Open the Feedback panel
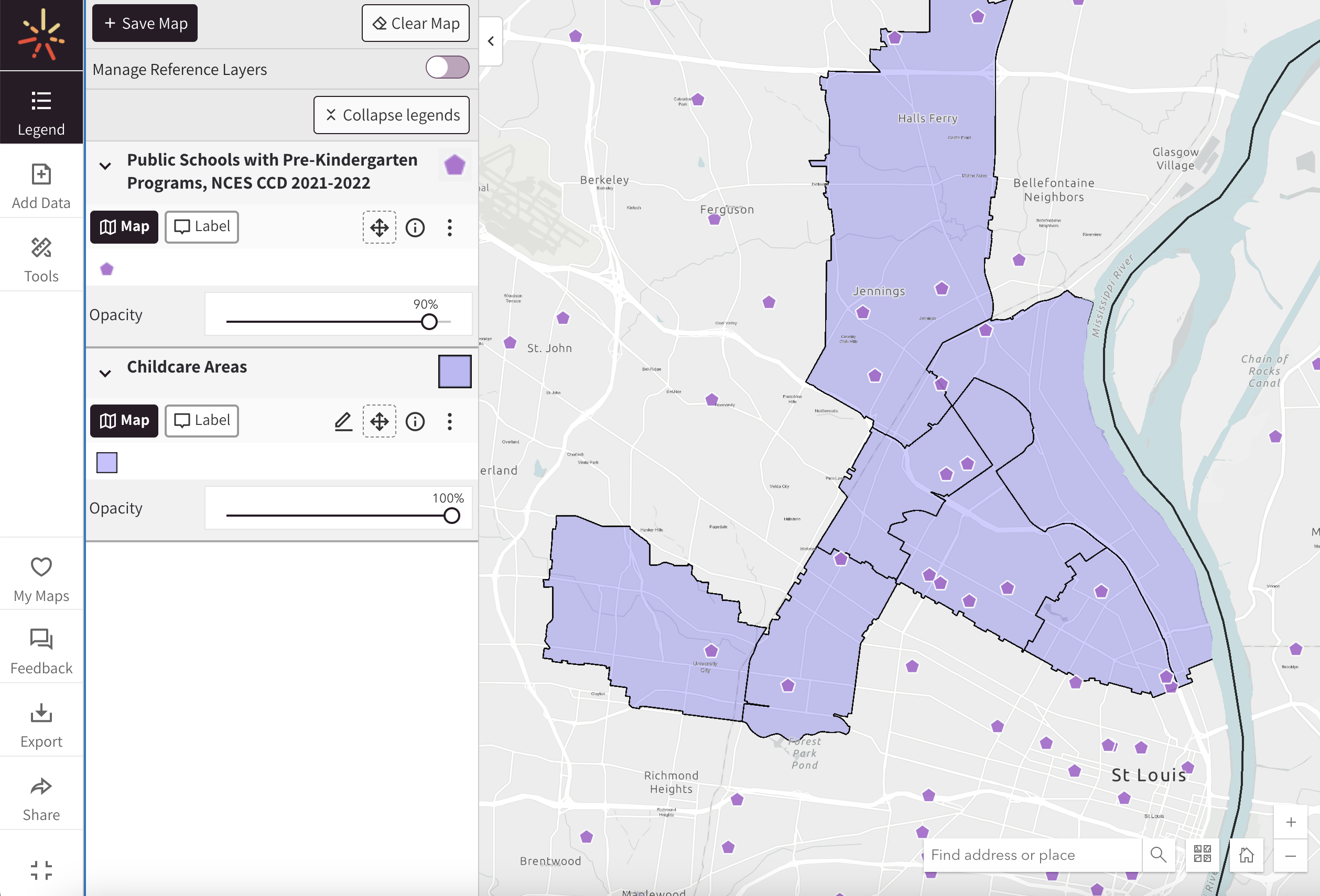The image size is (1320, 896). [x=41, y=649]
